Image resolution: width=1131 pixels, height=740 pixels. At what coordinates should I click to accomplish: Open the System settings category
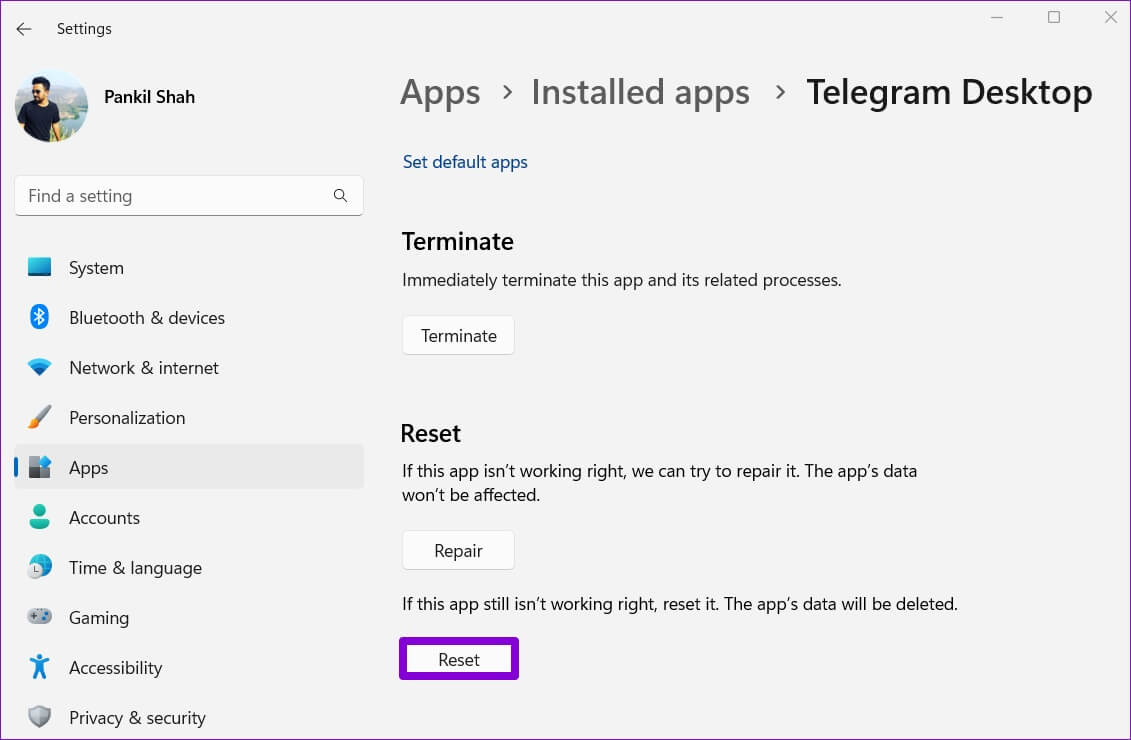189,268
